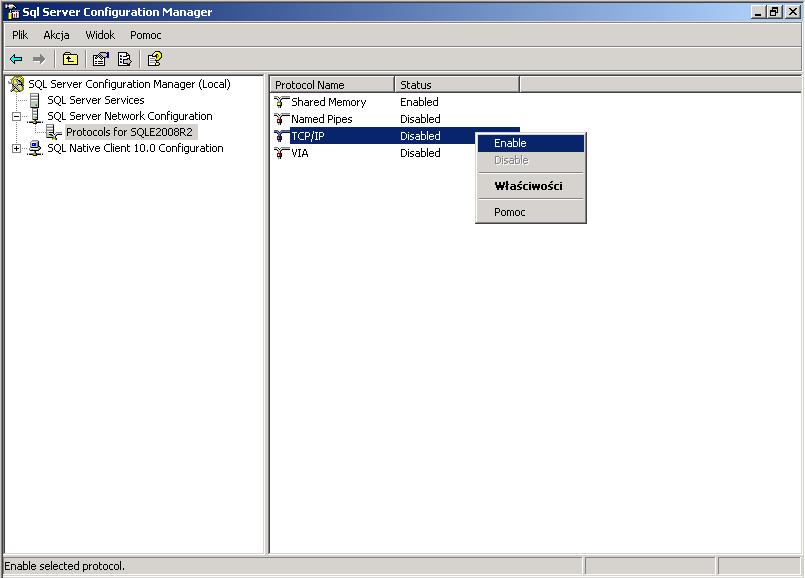Select the SQL Server Services tree label
This screenshot has width=805, height=578.
click(x=95, y=100)
